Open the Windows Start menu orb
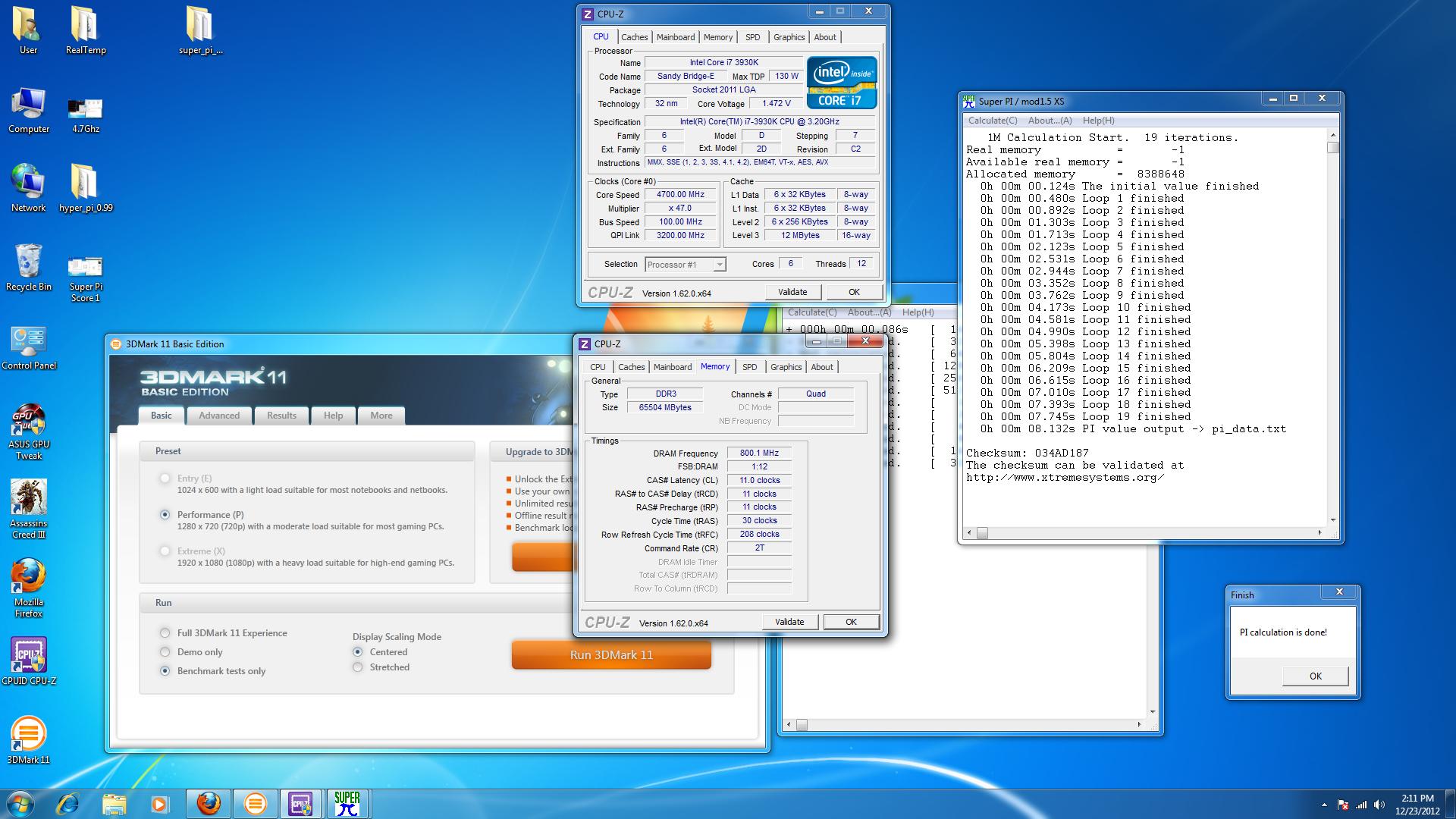 [20, 804]
